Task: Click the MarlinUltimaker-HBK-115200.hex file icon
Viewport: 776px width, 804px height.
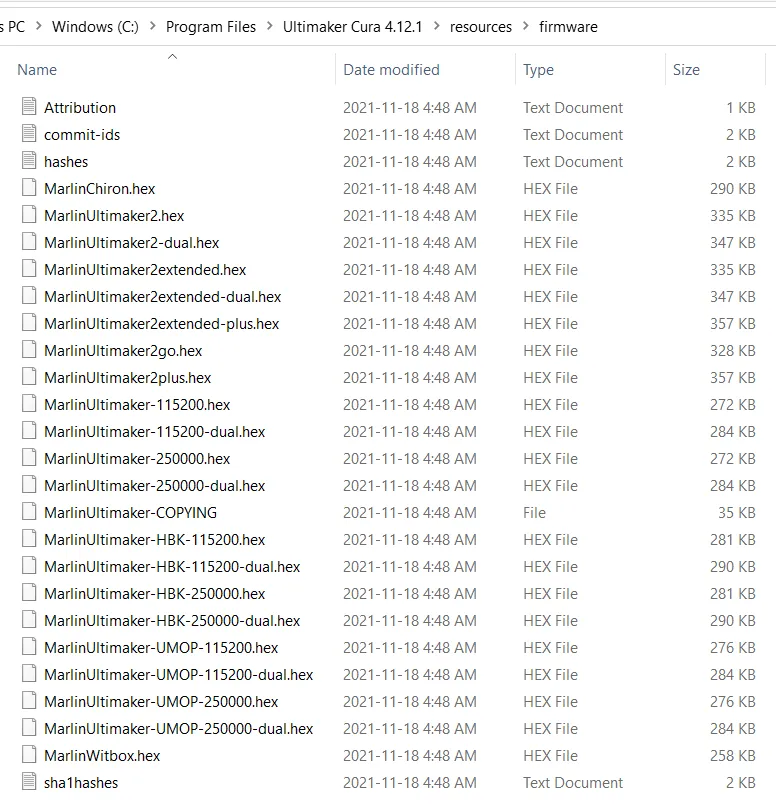Action: tap(29, 539)
